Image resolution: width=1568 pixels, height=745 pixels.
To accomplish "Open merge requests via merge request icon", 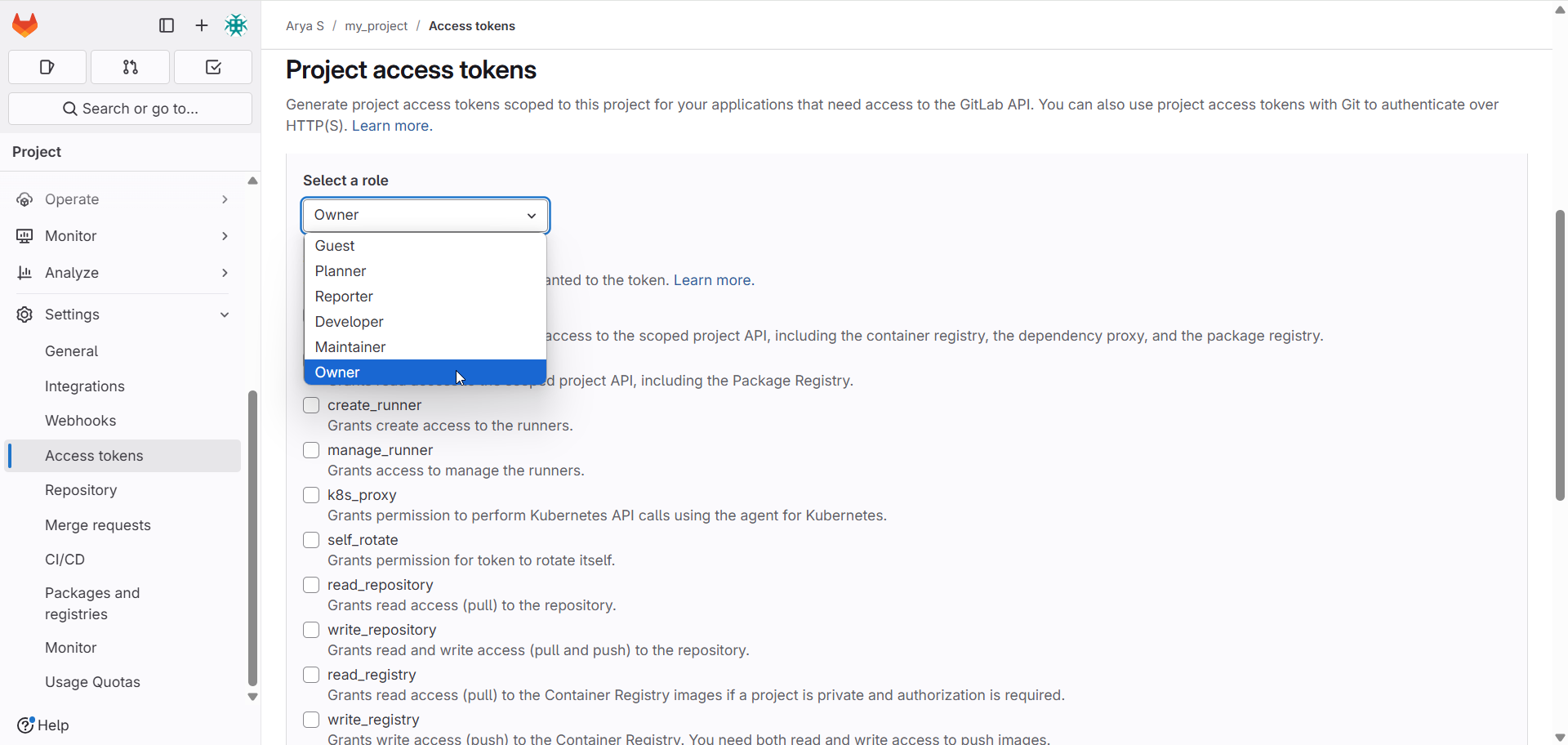I will click(x=130, y=67).
